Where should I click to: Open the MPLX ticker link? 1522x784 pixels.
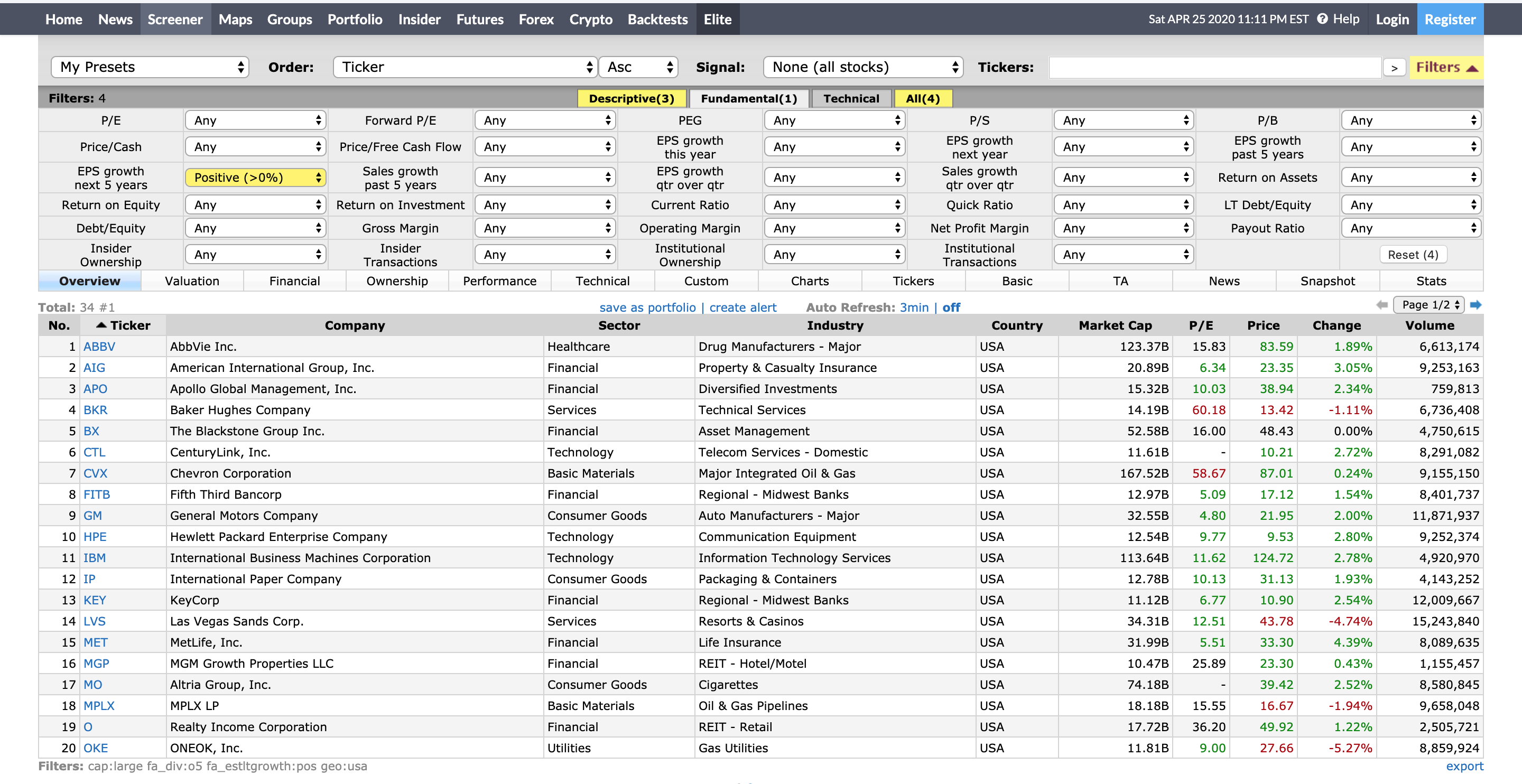(x=99, y=706)
